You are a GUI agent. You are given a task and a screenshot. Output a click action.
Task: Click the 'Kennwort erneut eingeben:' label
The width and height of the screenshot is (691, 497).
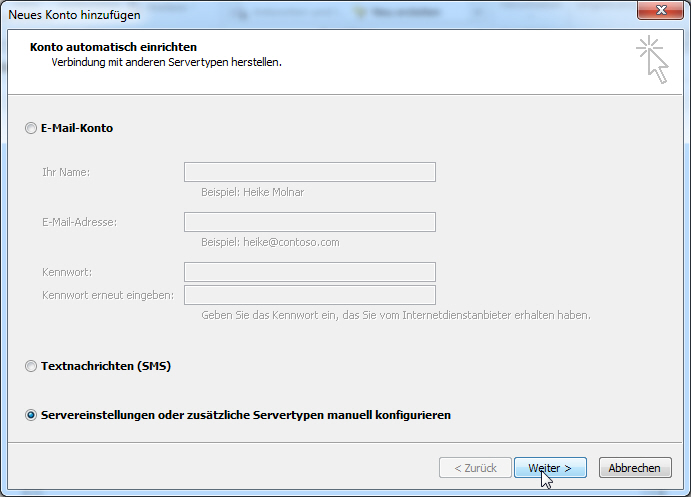108,295
